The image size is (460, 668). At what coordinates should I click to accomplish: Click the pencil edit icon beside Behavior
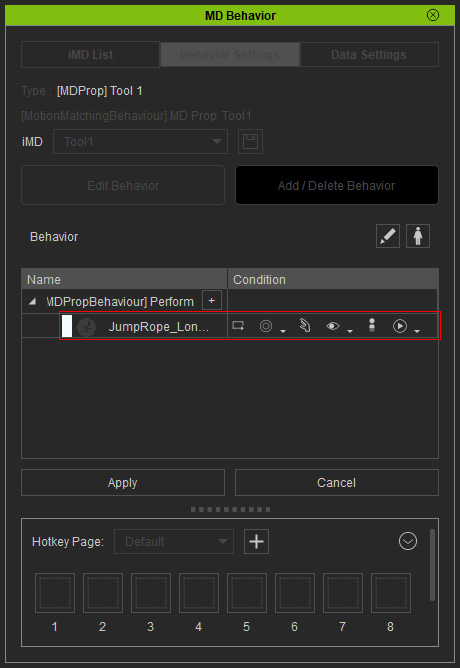click(388, 236)
